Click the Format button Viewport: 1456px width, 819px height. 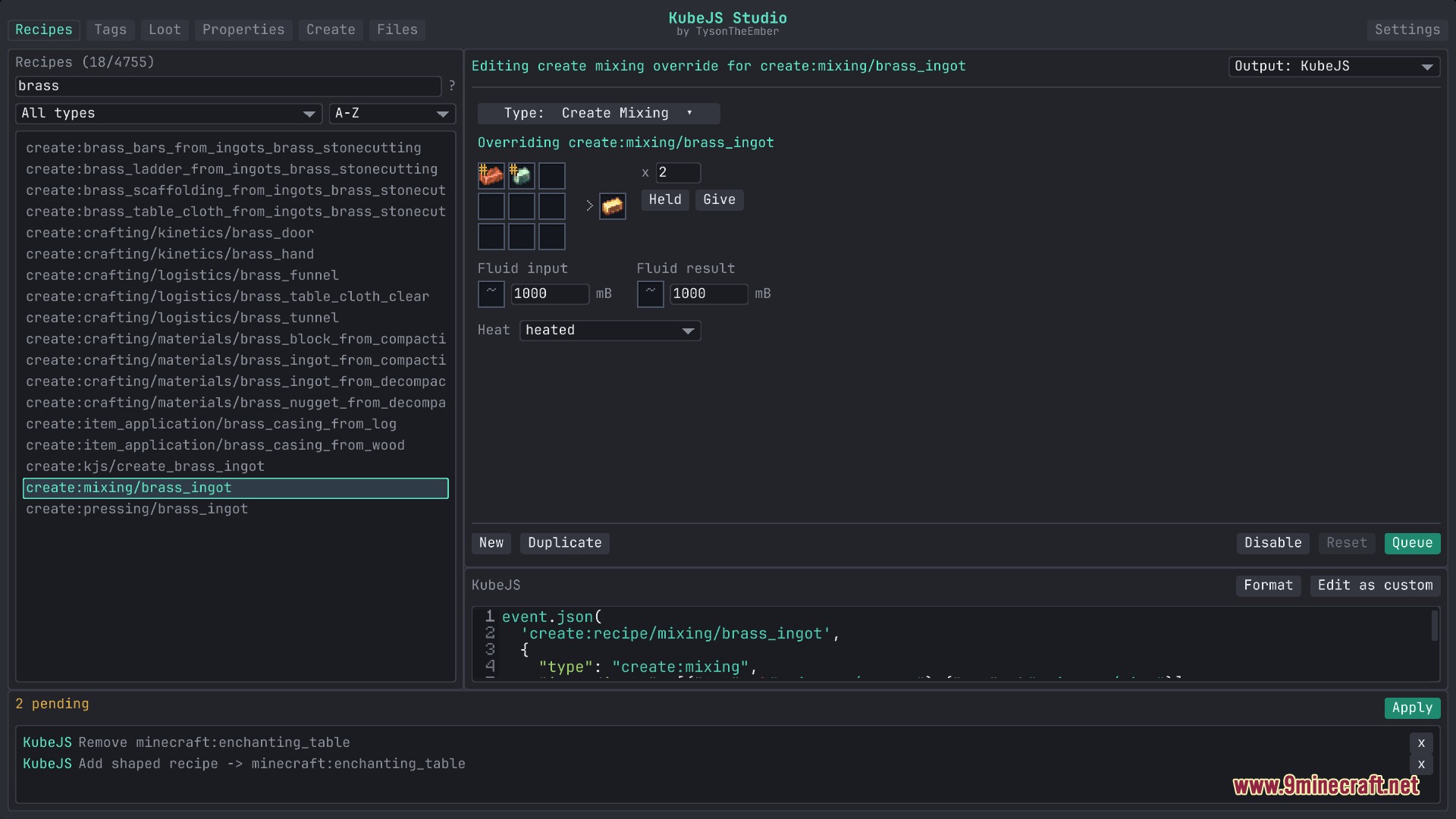1269,586
